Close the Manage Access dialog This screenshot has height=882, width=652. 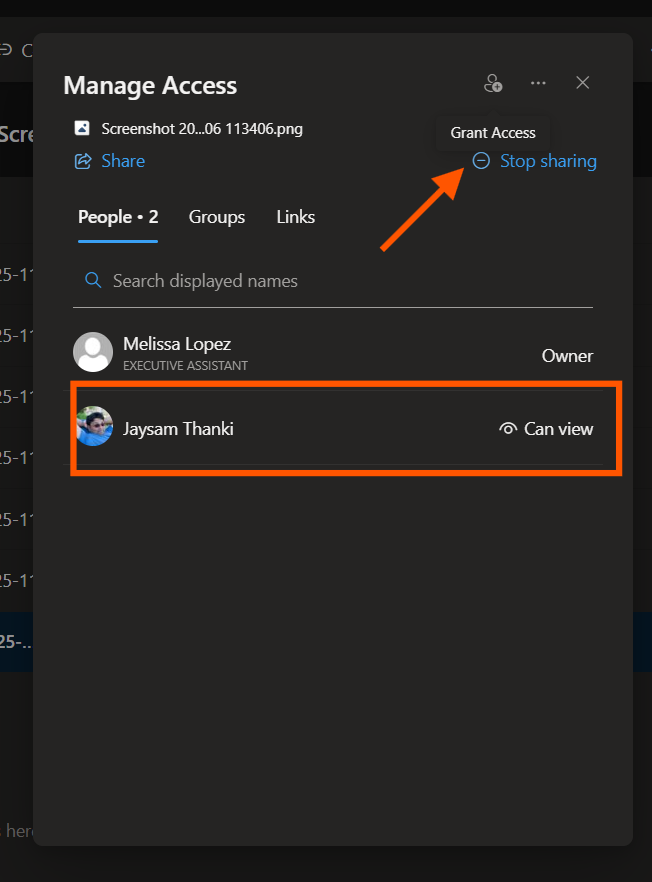tap(583, 83)
